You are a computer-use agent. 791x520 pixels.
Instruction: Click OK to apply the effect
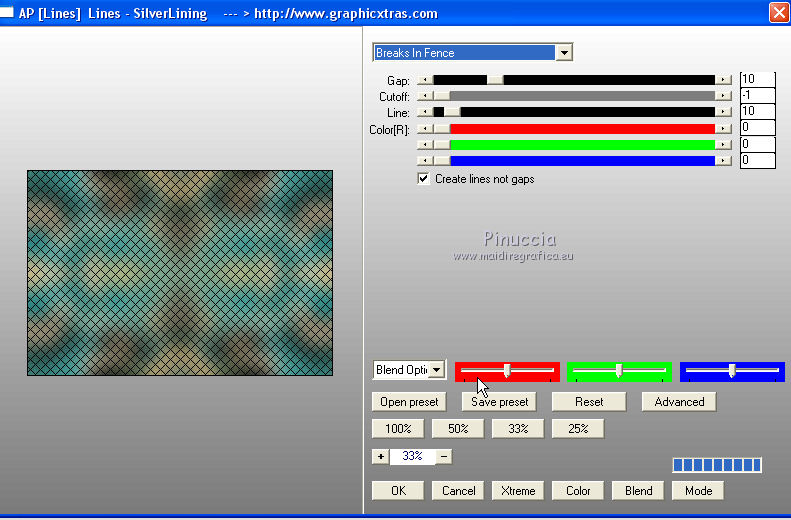point(398,491)
